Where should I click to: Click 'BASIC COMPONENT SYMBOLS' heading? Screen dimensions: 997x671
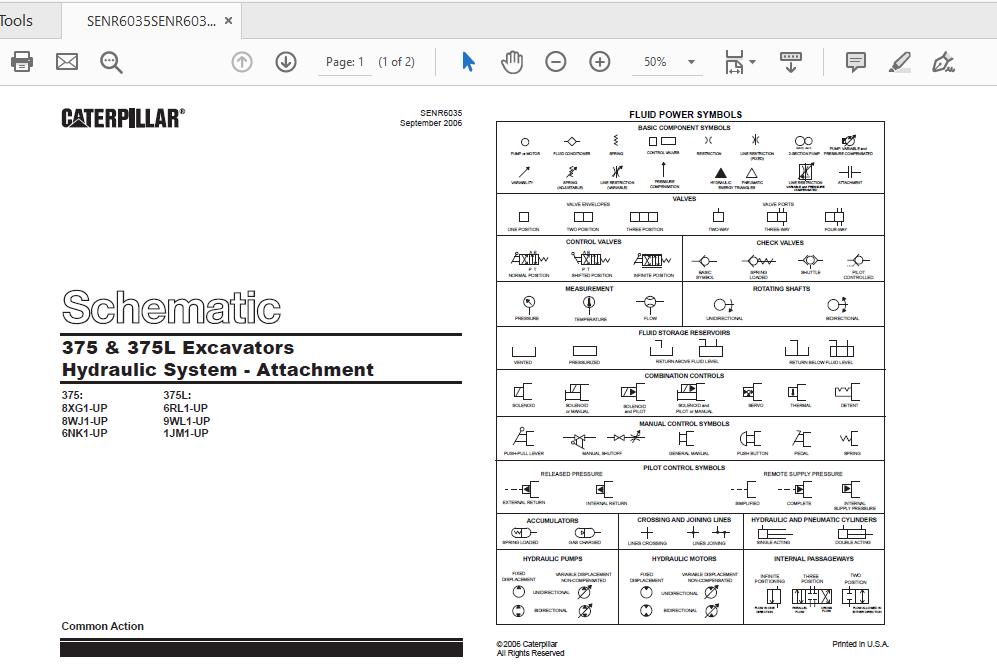coord(684,128)
